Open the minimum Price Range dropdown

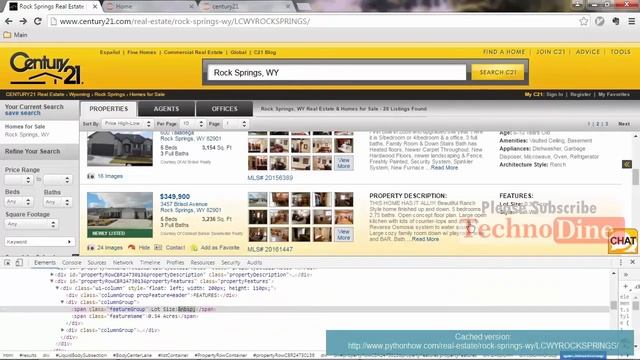[x=18, y=180]
